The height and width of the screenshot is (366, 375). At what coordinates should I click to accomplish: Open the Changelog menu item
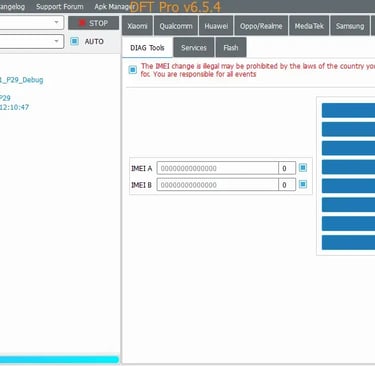click(x=12, y=7)
